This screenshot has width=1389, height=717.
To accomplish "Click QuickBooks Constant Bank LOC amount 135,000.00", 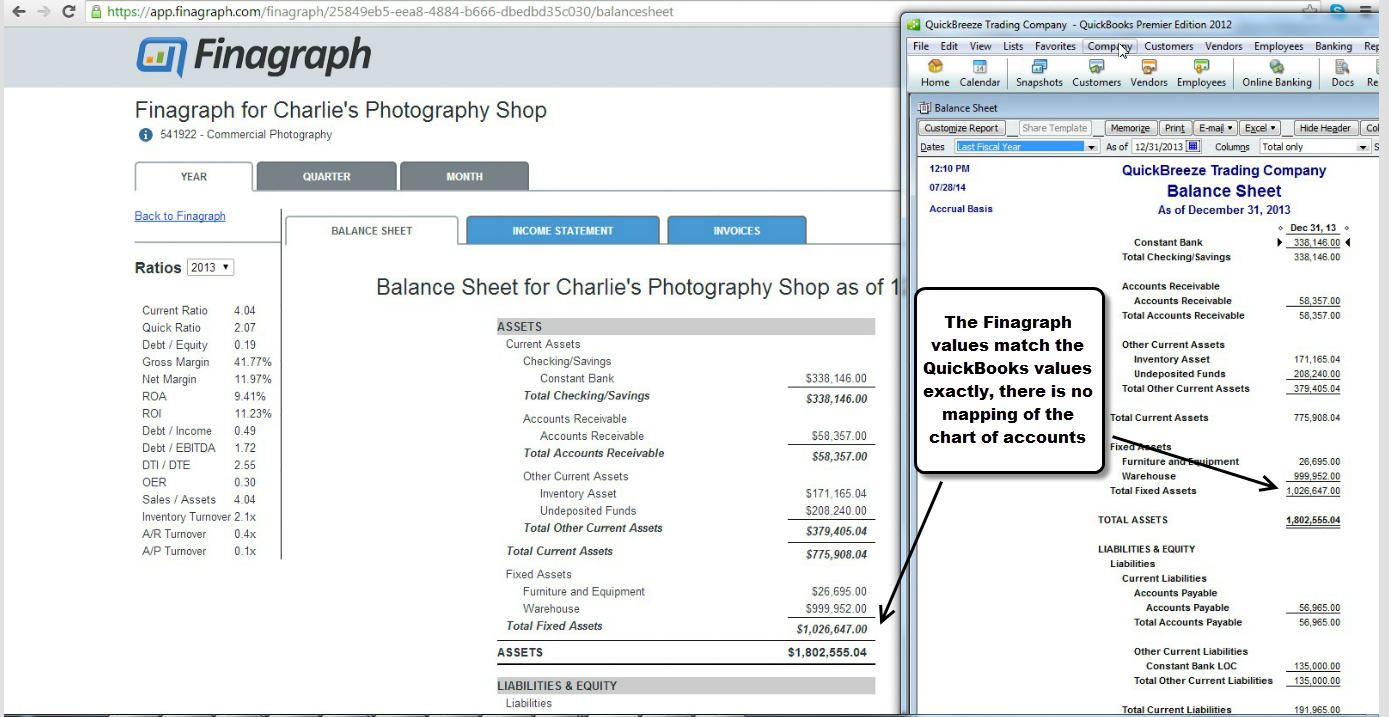I will coord(1319,666).
